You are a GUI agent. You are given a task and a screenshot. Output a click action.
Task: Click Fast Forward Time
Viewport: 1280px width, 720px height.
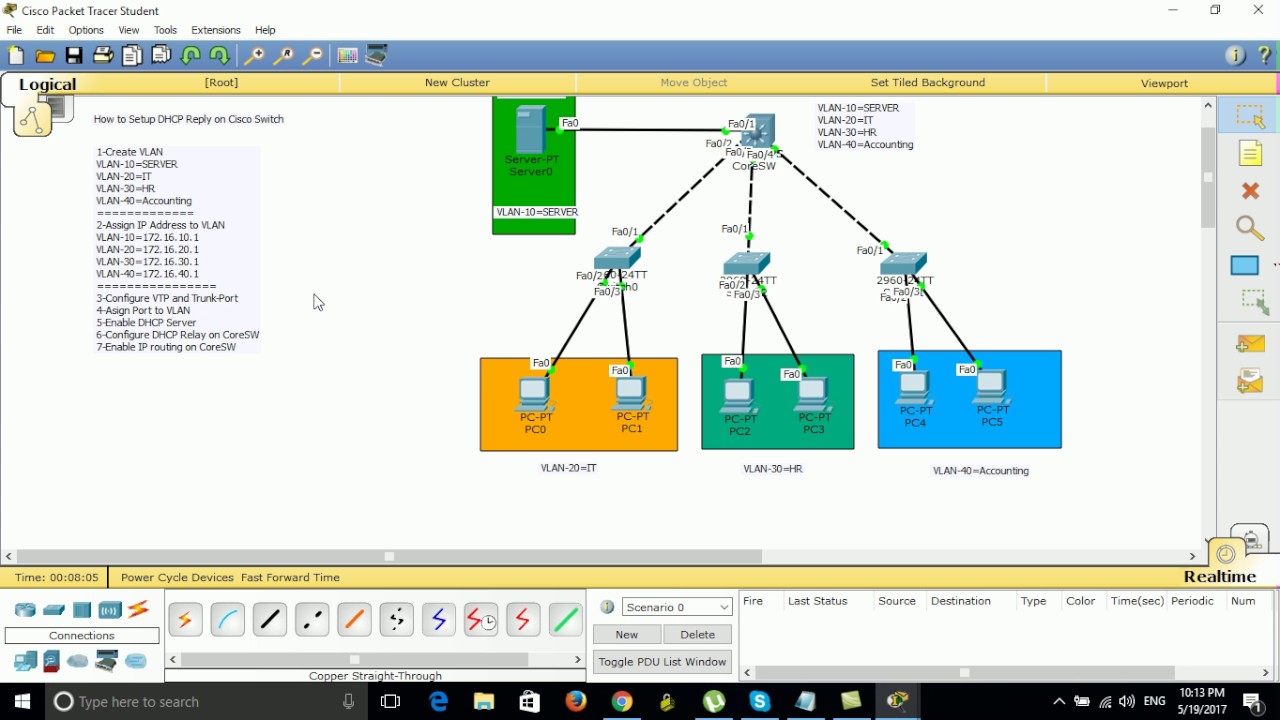(x=290, y=577)
